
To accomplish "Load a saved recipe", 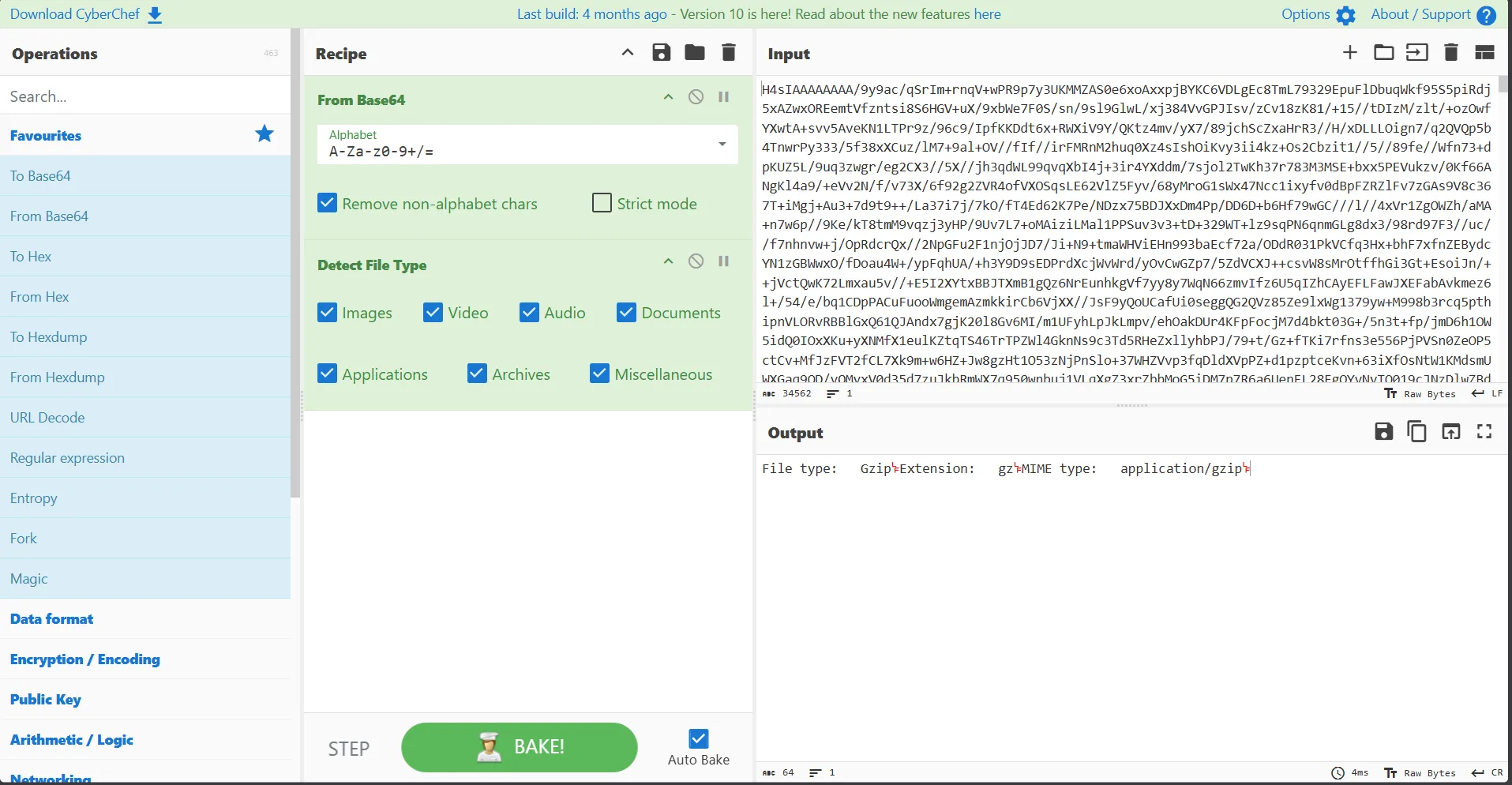I will (x=694, y=52).
